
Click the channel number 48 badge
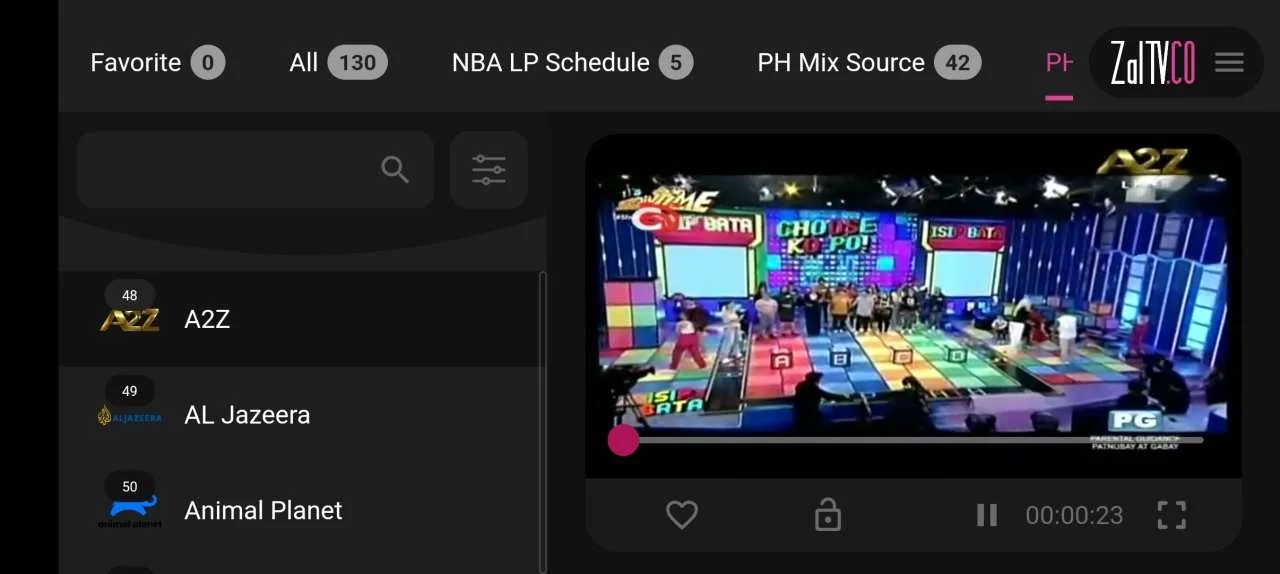[x=130, y=295]
